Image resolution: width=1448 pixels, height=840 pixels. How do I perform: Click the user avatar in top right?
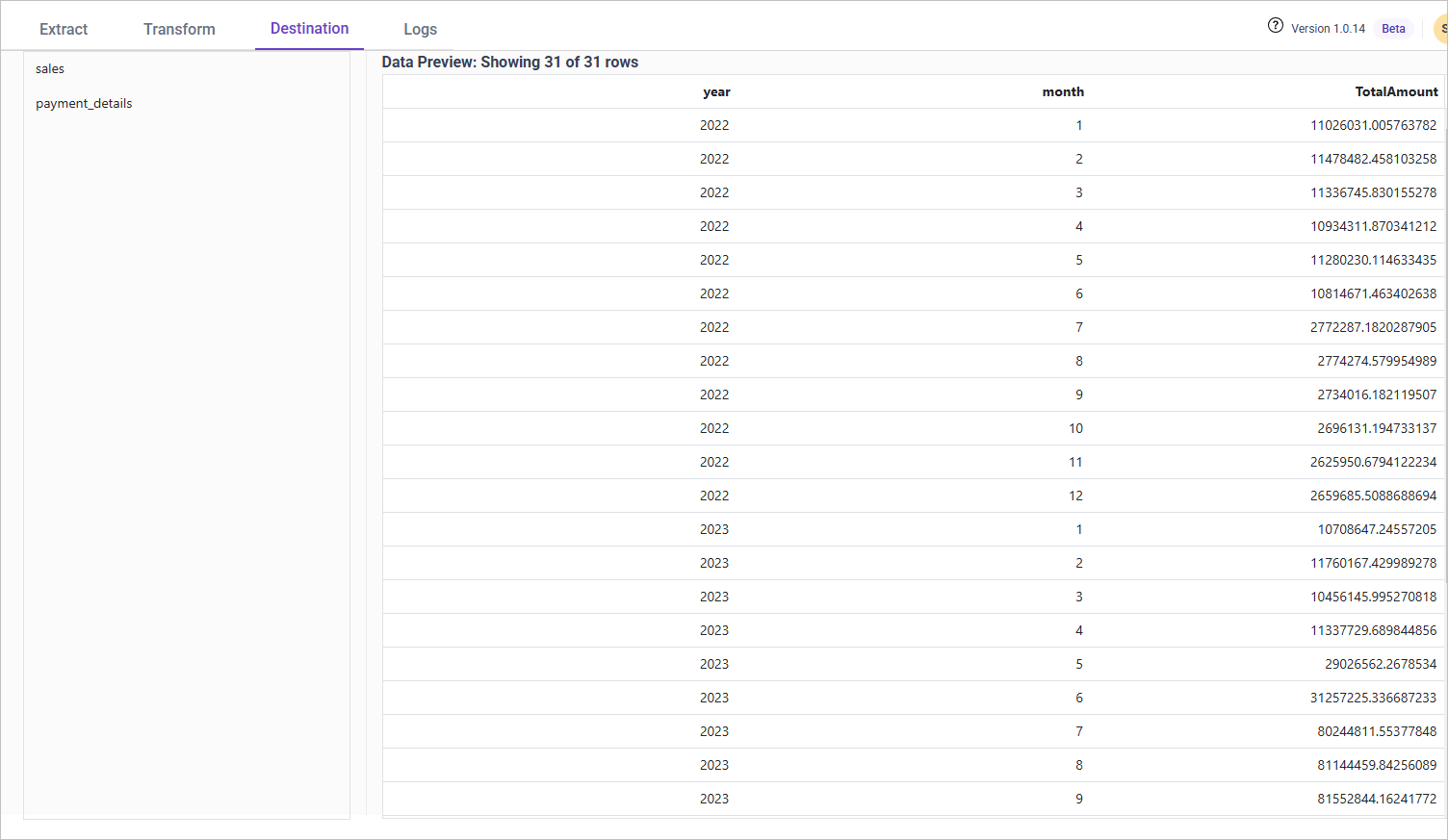click(1441, 29)
